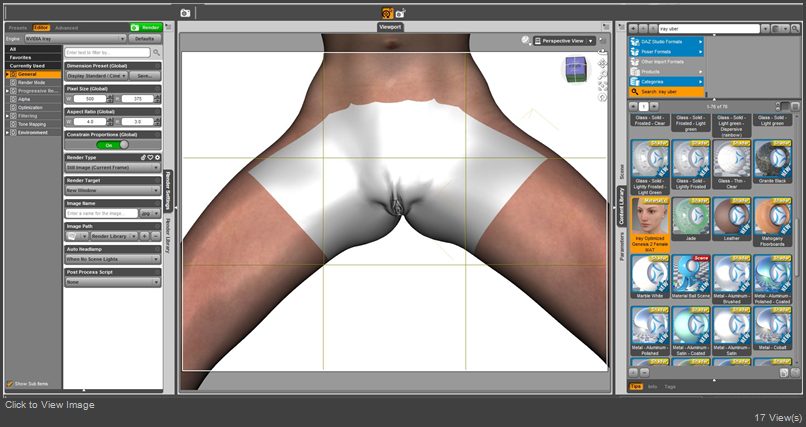Select the Render Mode property group
Image resolution: width=806 pixels, height=427 pixels.
(x=32, y=82)
